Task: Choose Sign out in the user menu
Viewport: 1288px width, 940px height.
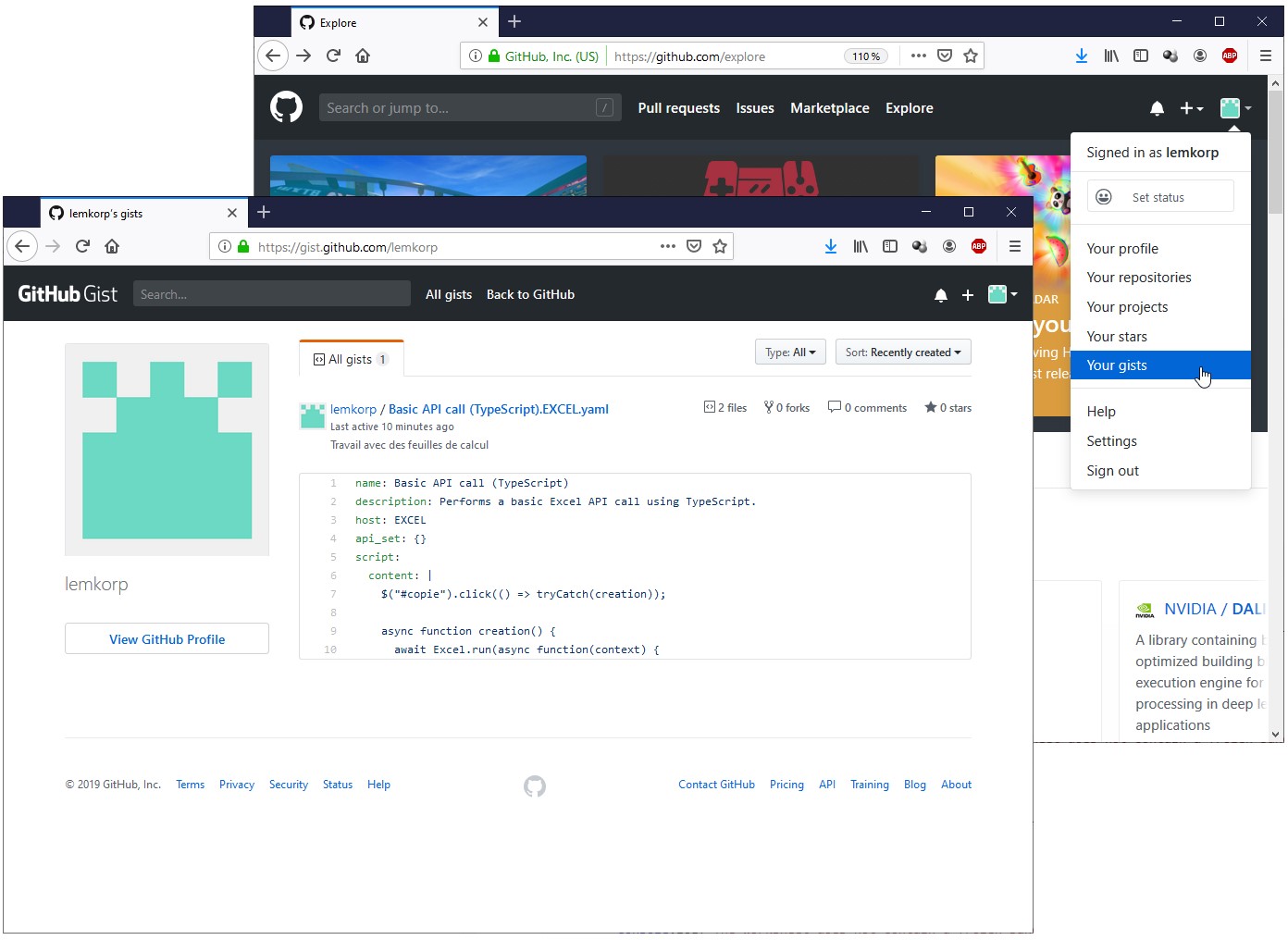Action: pyautogui.click(x=1112, y=471)
